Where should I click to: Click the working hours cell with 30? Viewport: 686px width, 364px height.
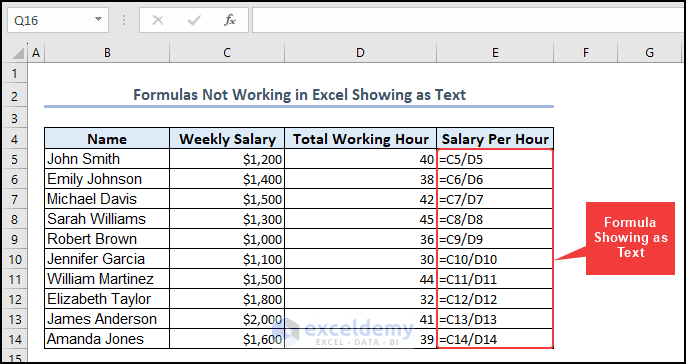coord(360,259)
